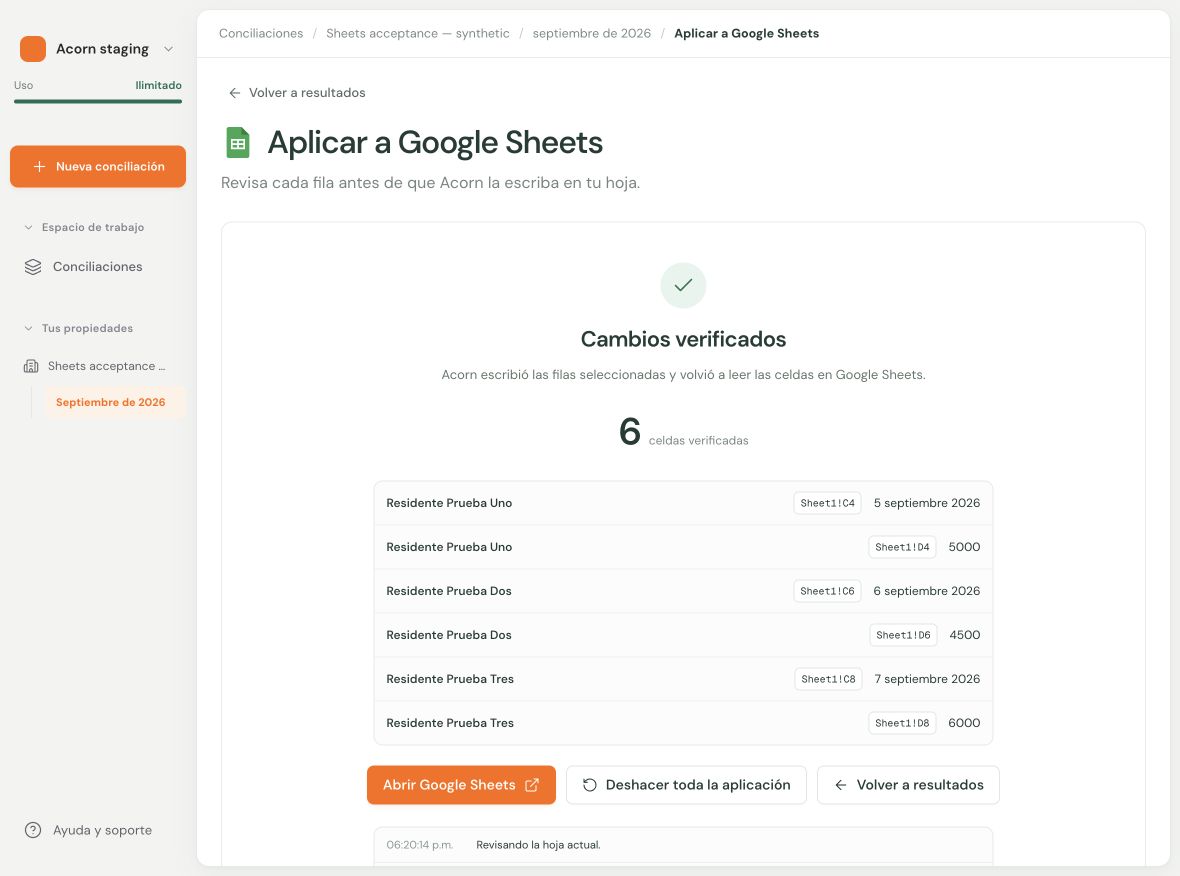The image size is (1180, 876).
Task: Open Conciliaciones in the sidebar
Action: [x=97, y=266]
